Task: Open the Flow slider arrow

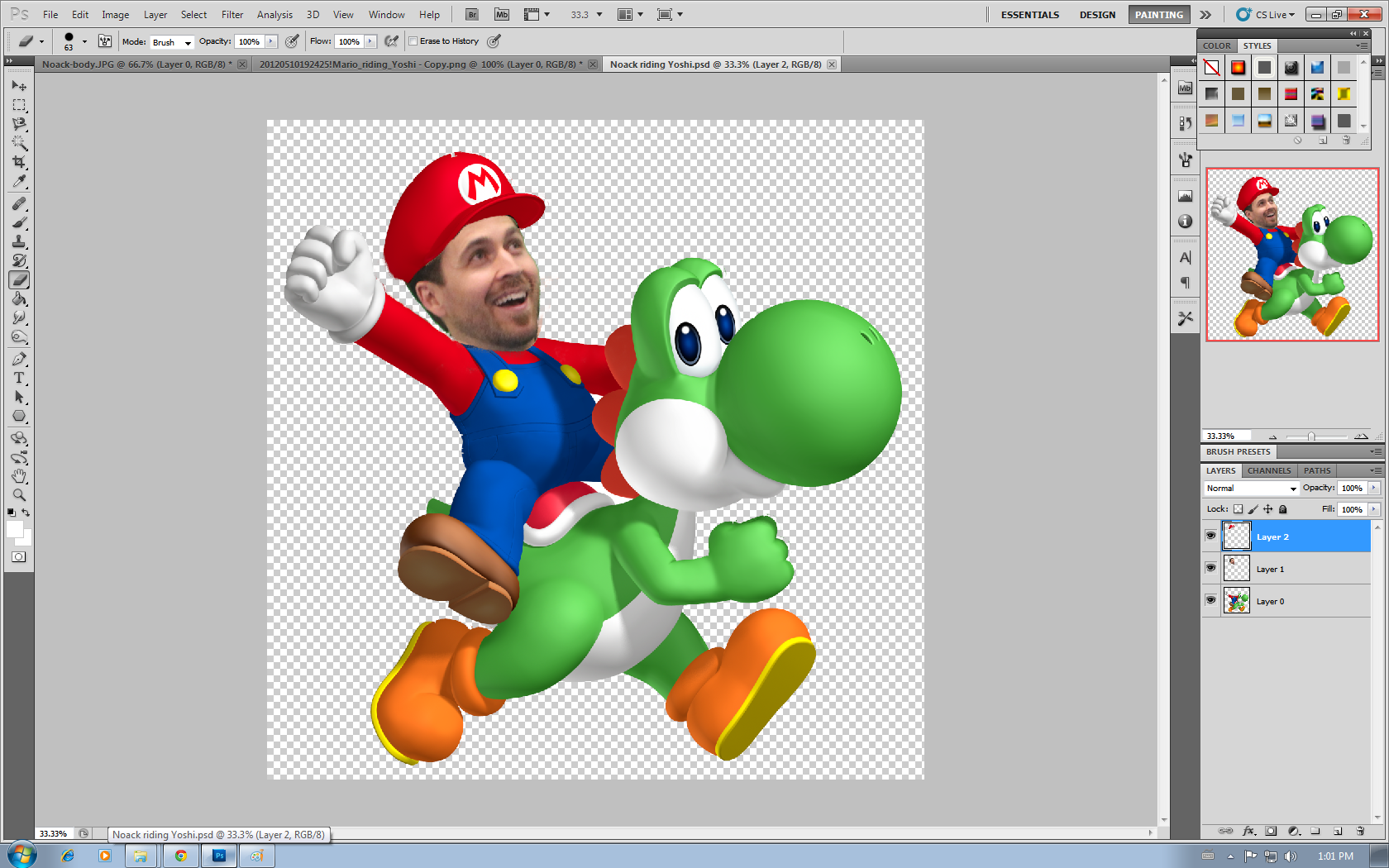Action: pos(370,41)
